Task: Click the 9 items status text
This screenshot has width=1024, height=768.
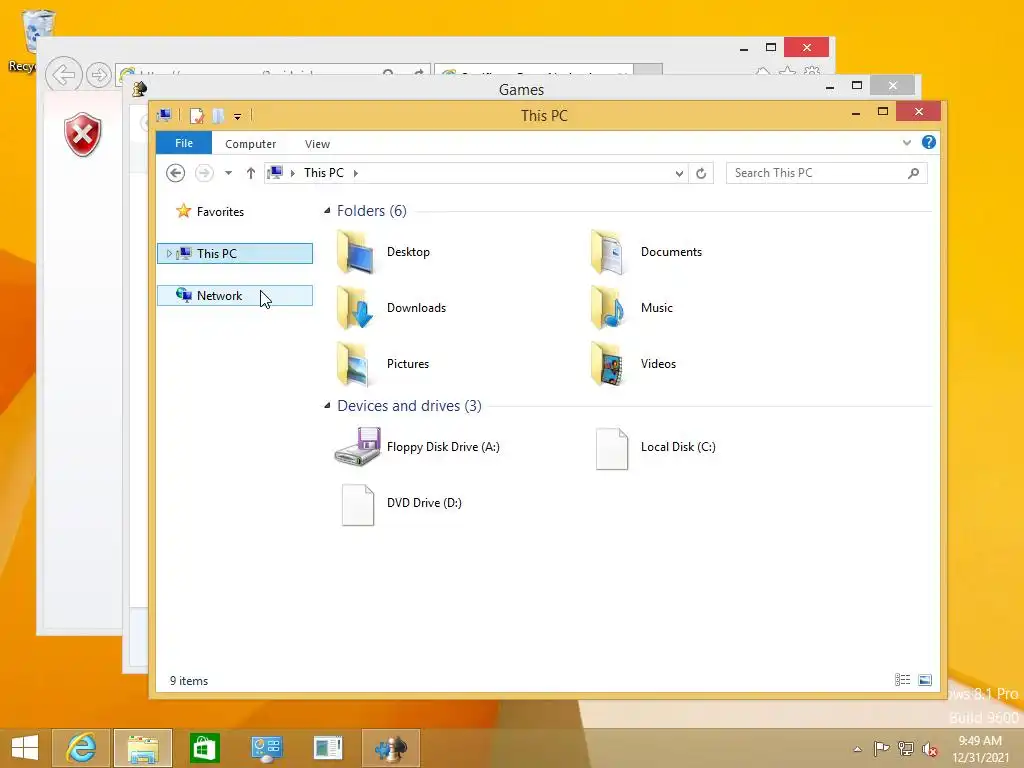Action: coord(189,680)
